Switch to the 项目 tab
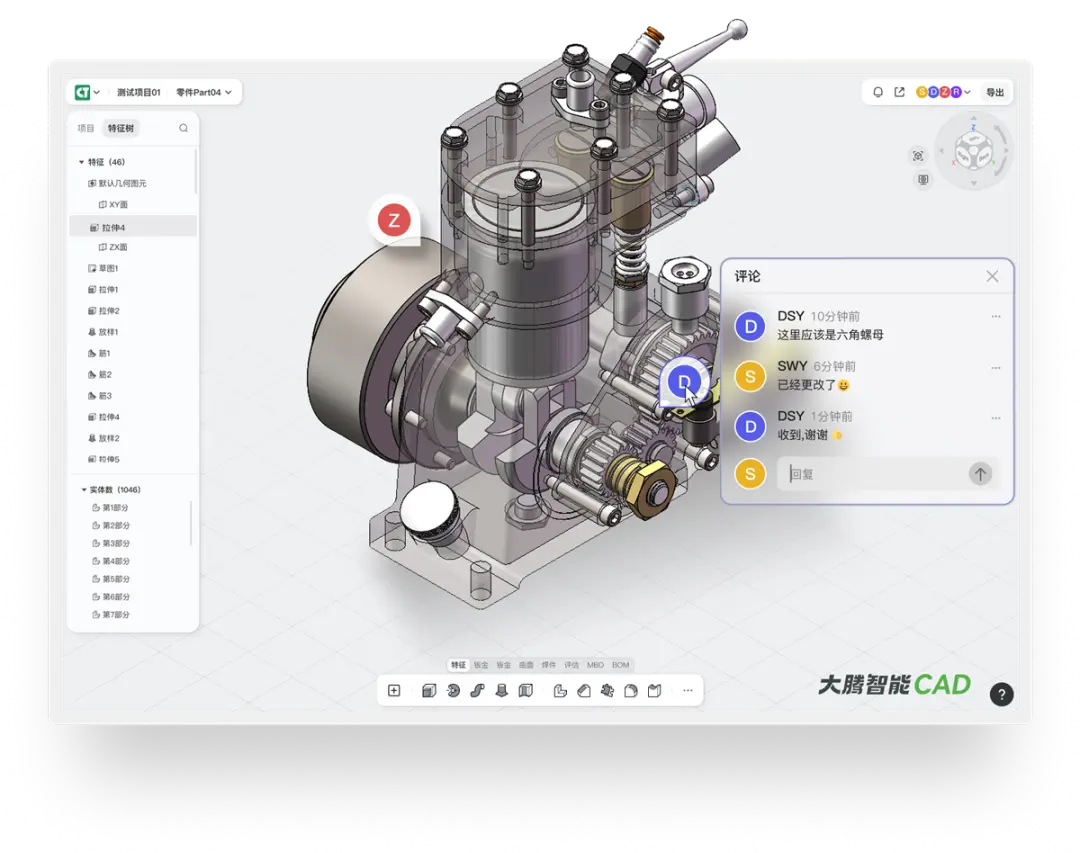The image size is (1080, 853). [x=85, y=128]
